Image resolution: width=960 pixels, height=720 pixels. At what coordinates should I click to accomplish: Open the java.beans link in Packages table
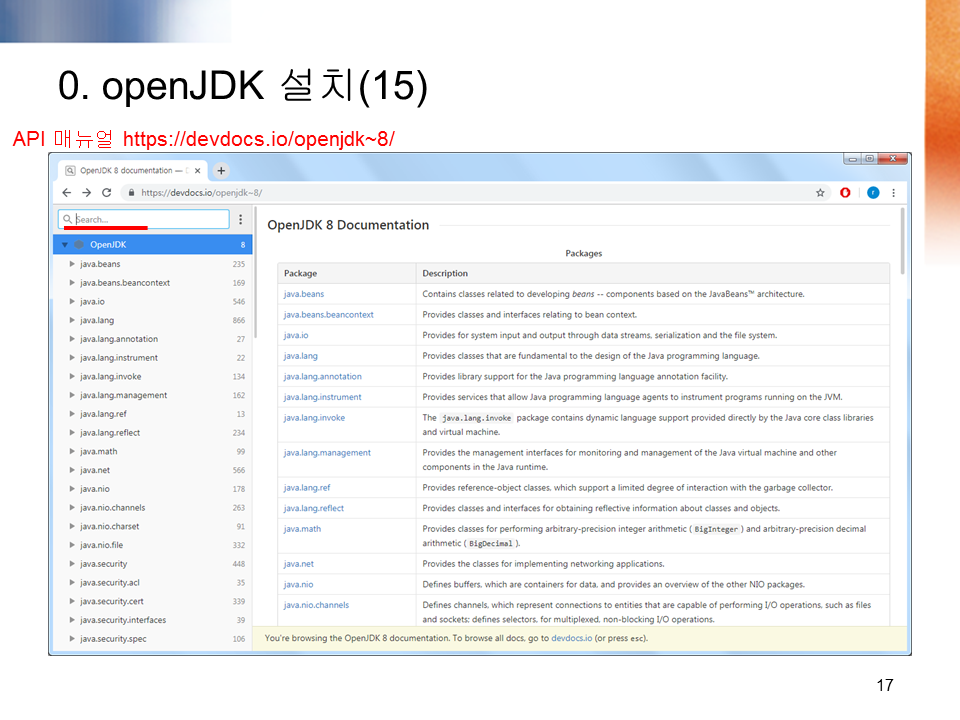click(x=304, y=294)
